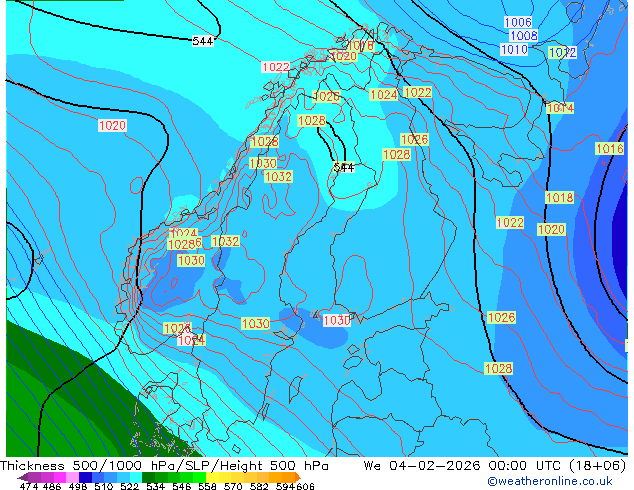Click the purple arrow at legend's left end

point(22,477)
